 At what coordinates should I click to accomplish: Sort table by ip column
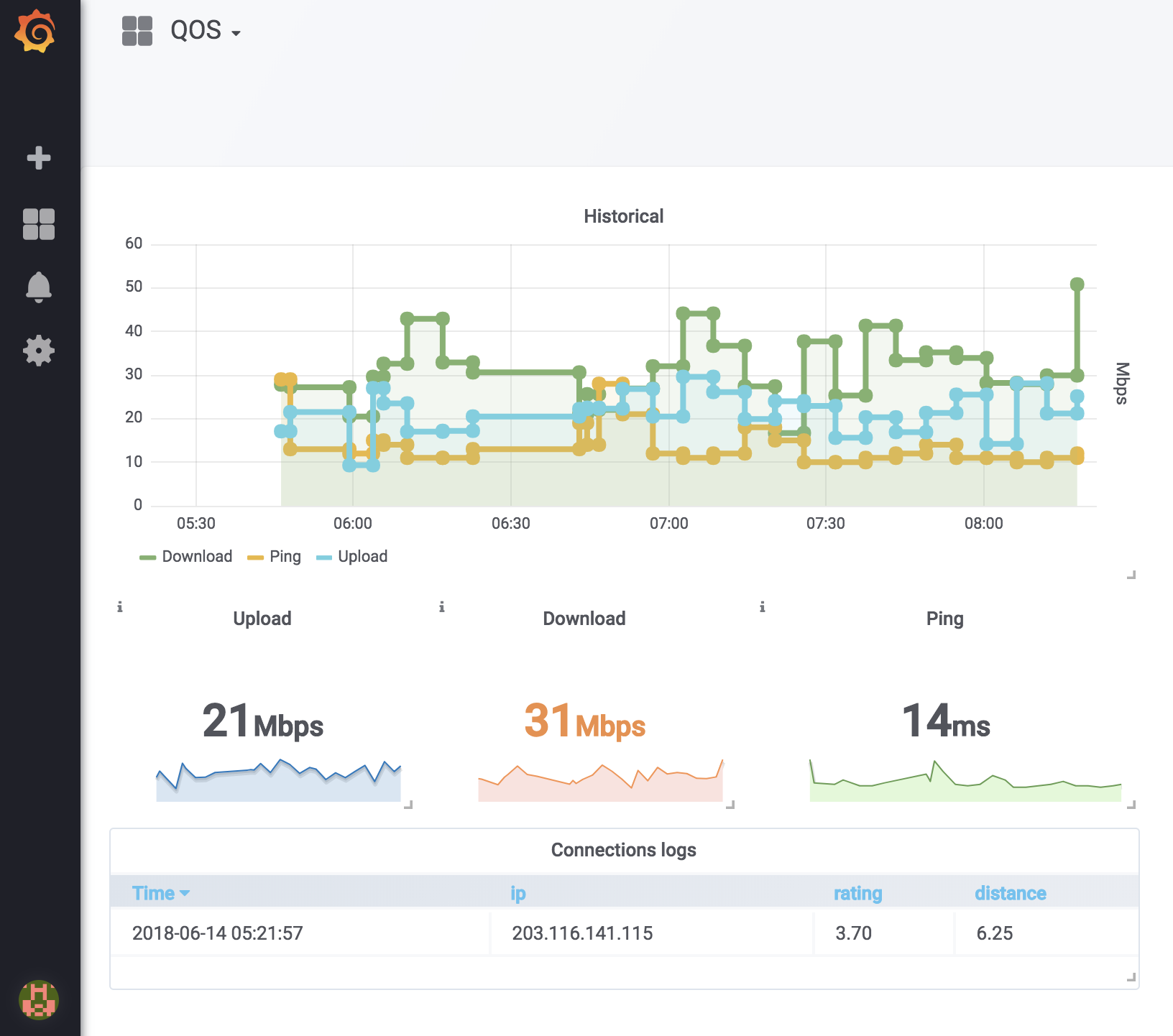click(x=518, y=893)
